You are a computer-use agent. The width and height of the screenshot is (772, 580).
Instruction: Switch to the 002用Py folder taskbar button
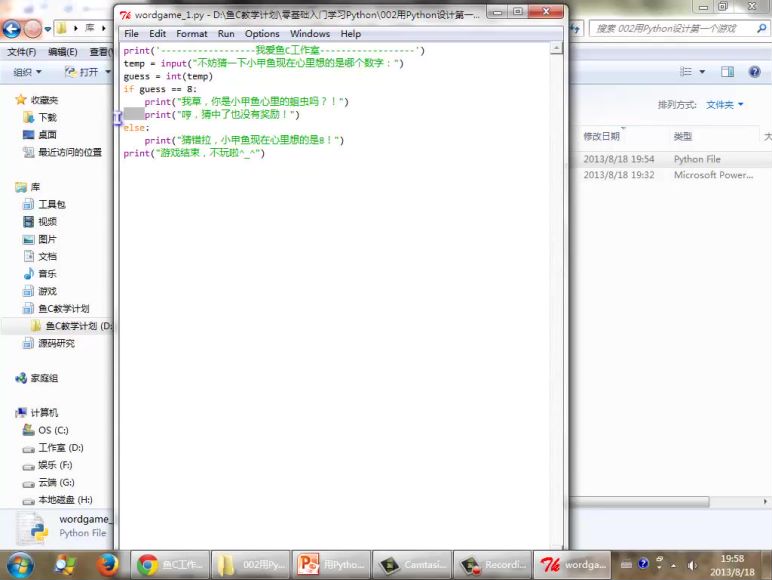[251, 565]
